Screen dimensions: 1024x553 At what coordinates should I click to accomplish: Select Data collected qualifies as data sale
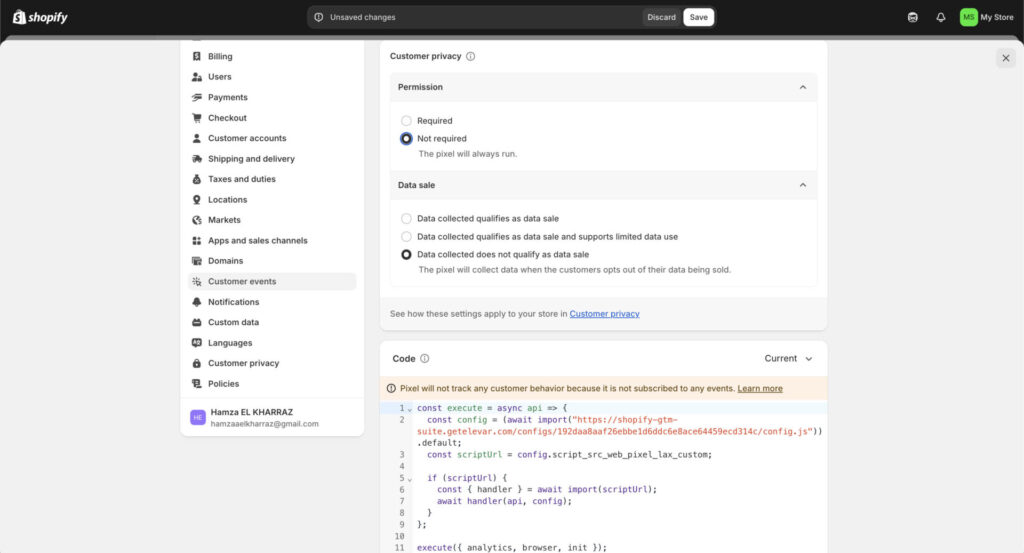point(406,219)
